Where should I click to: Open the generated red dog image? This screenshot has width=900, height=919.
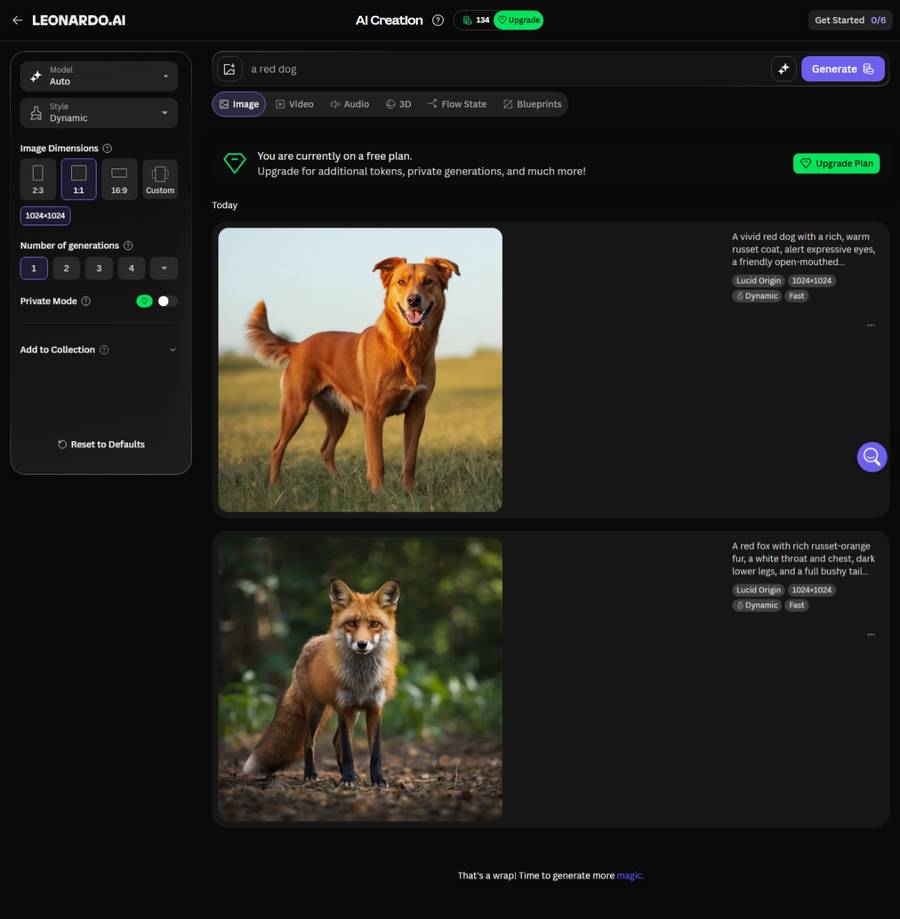[360, 370]
